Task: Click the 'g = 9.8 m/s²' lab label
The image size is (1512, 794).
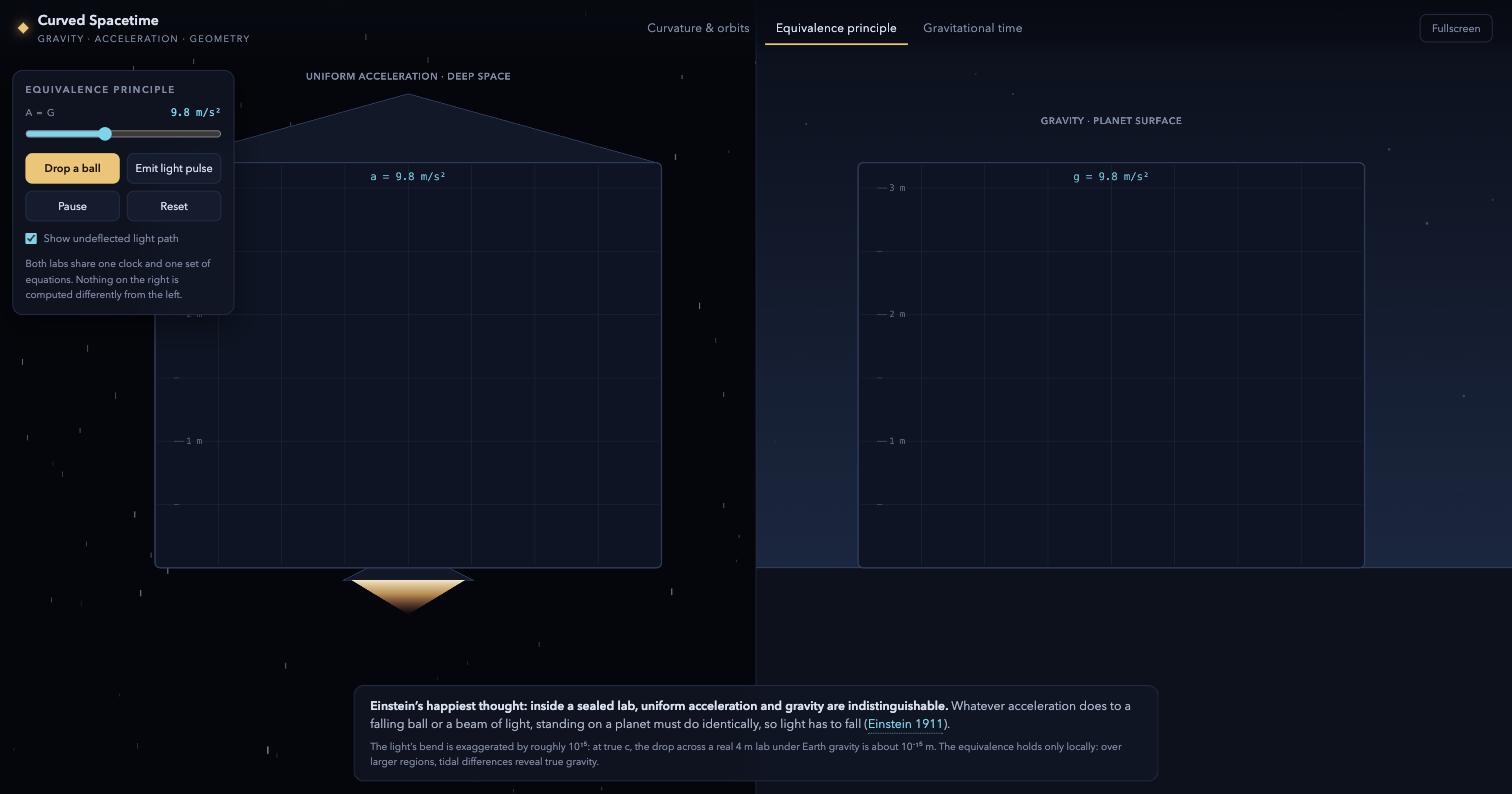Action: coord(1111,176)
